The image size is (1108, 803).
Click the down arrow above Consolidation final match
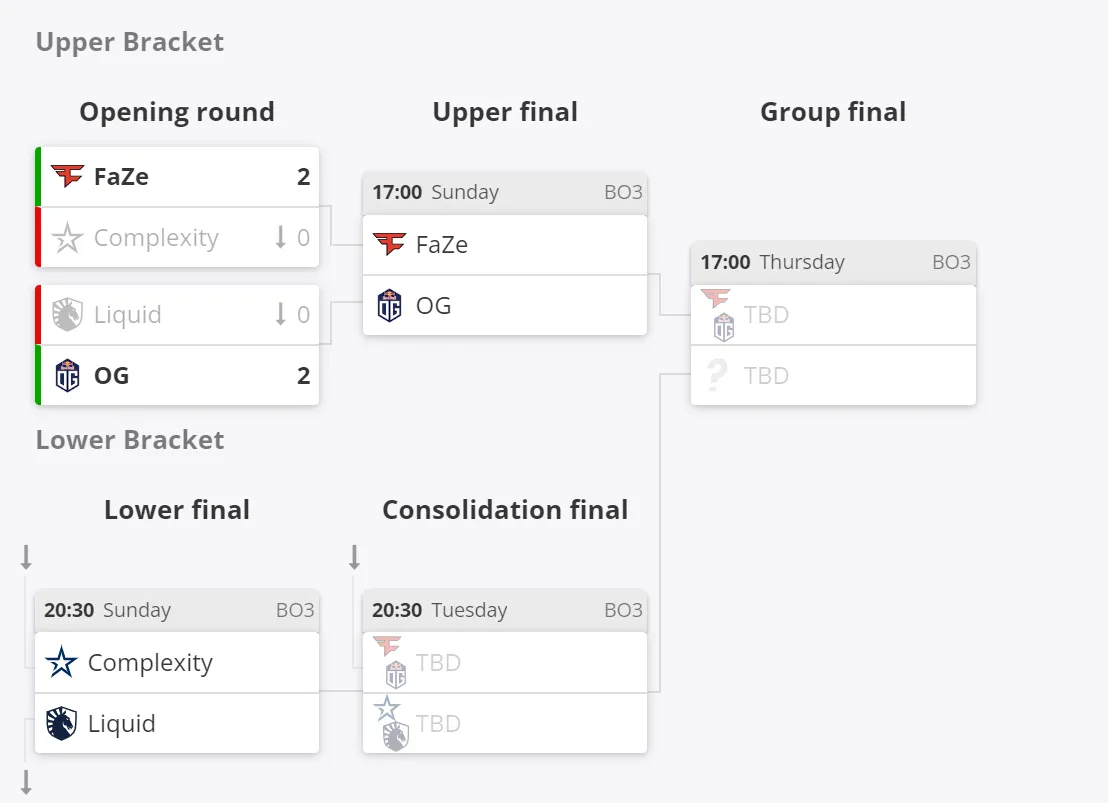pyautogui.click(x=355, y=557)
